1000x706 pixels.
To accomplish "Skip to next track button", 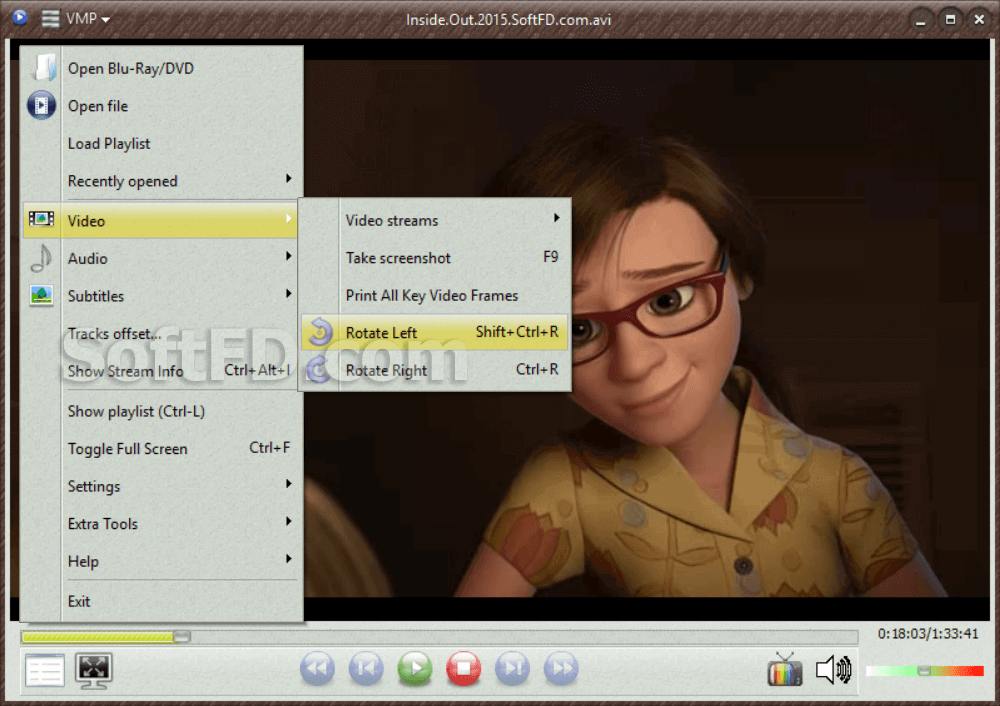I will pyautogui.click(x=512, y=668).
